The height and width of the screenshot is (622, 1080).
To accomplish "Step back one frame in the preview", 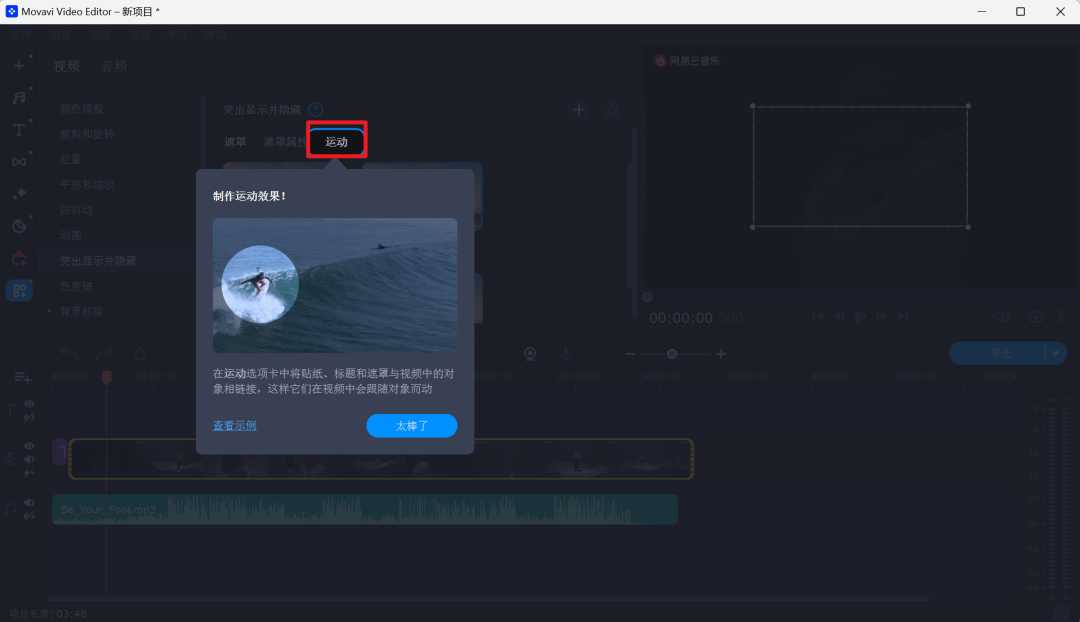I will click(839, 316).
